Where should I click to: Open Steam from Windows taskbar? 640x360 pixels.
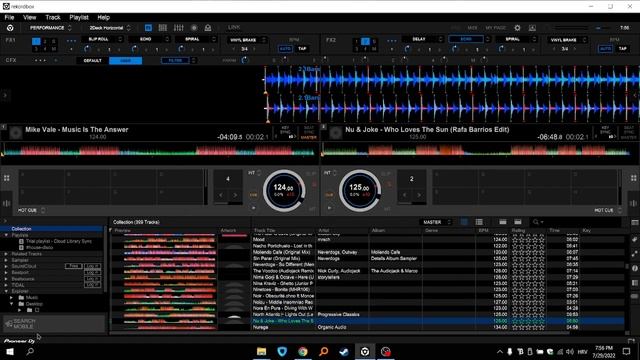[344, 351]
